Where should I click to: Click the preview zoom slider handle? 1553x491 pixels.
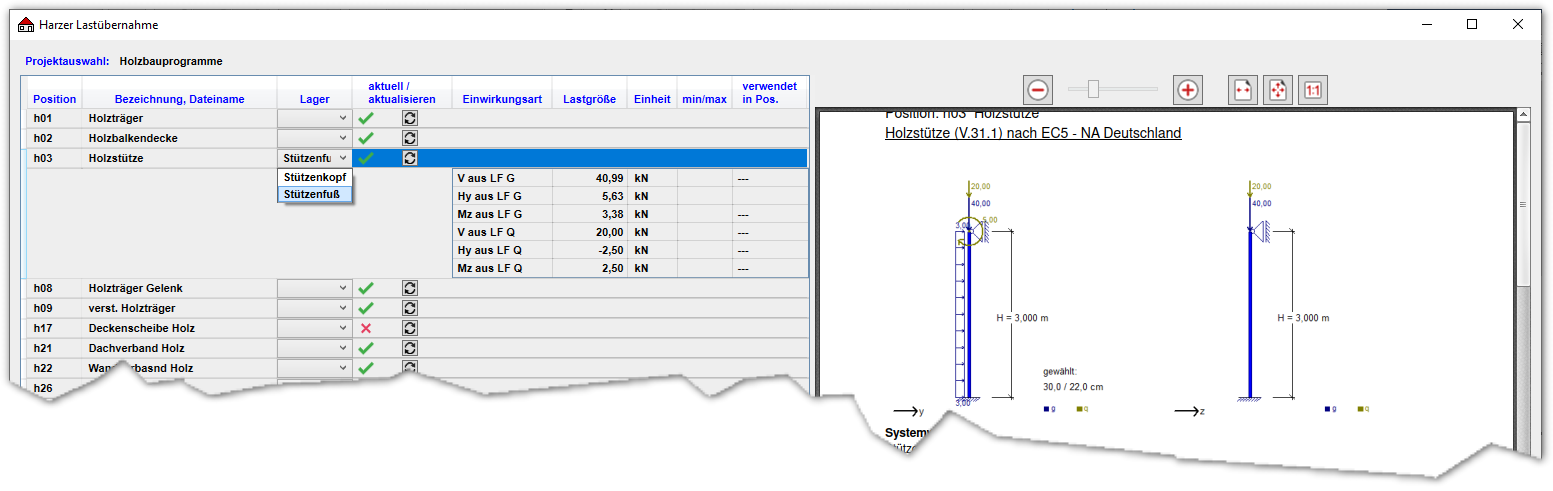pyautogui.click(x=1094, y=90)
